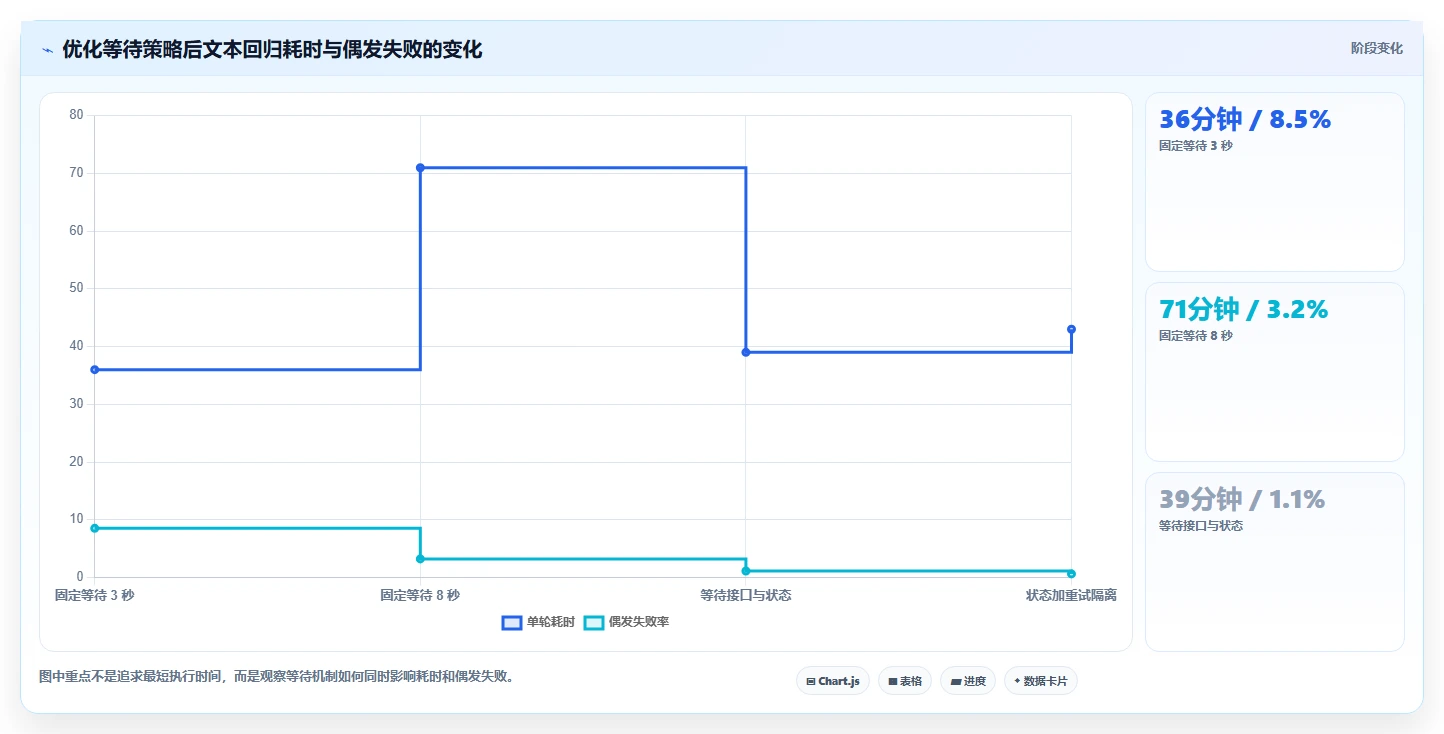Click the 等待接口与状态 axis label

tap(746, 595)
